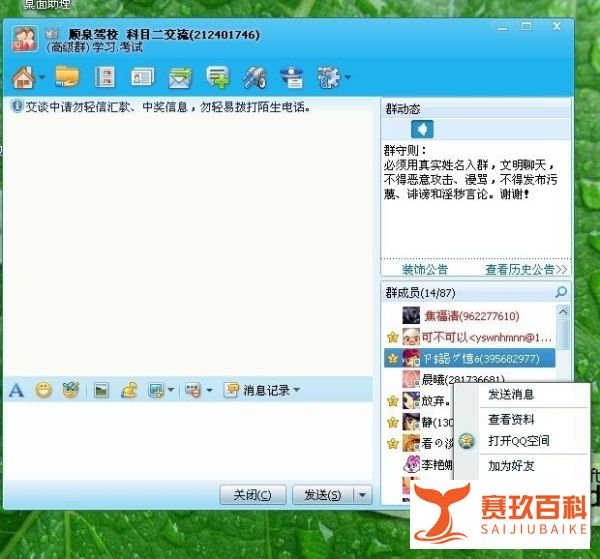Choose 发送消息 from the context menu
Image resolution: width=600 pixels, height=559 pixels.
tap(510, 394)
